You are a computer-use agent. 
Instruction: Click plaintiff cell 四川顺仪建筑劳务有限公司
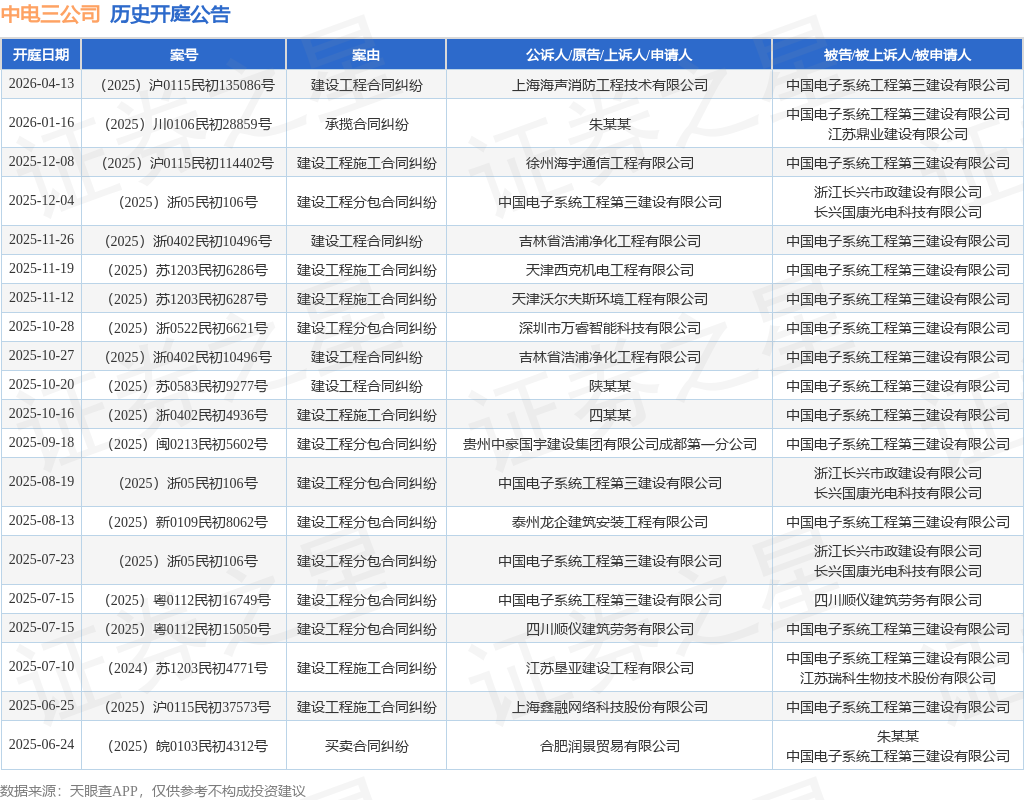tap(609, 630)
